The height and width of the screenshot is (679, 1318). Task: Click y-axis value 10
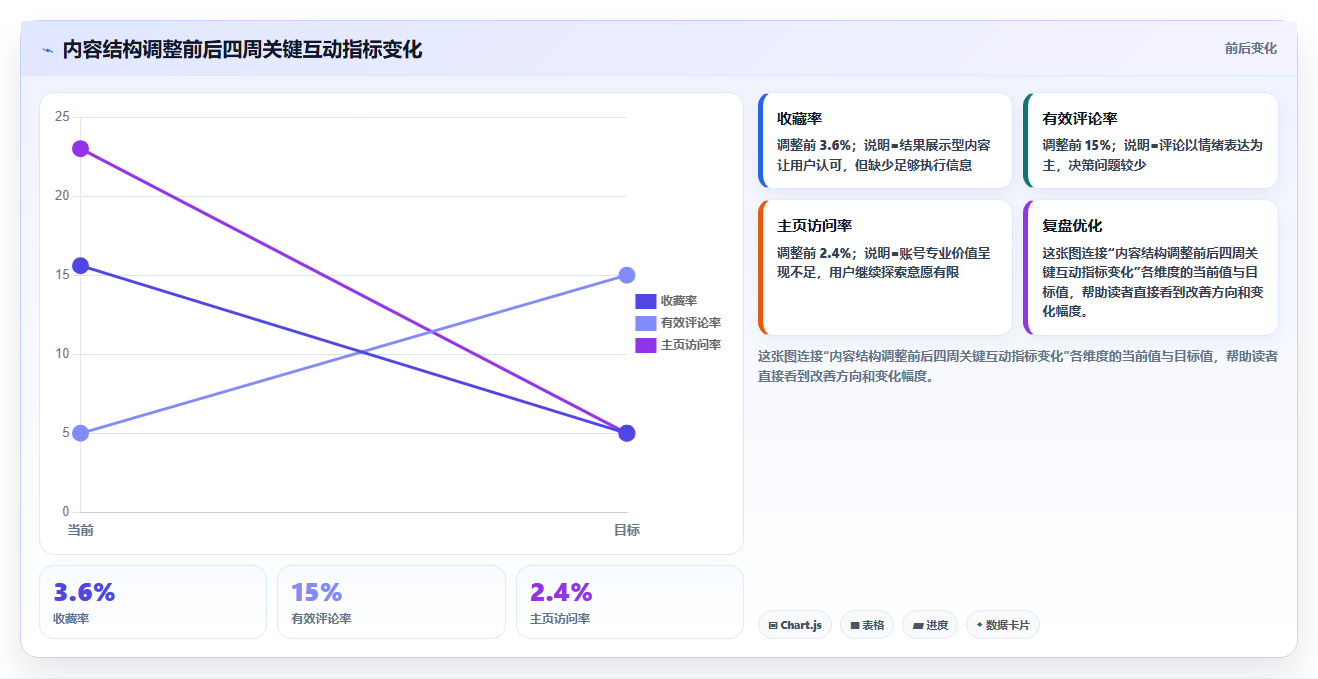62,354
